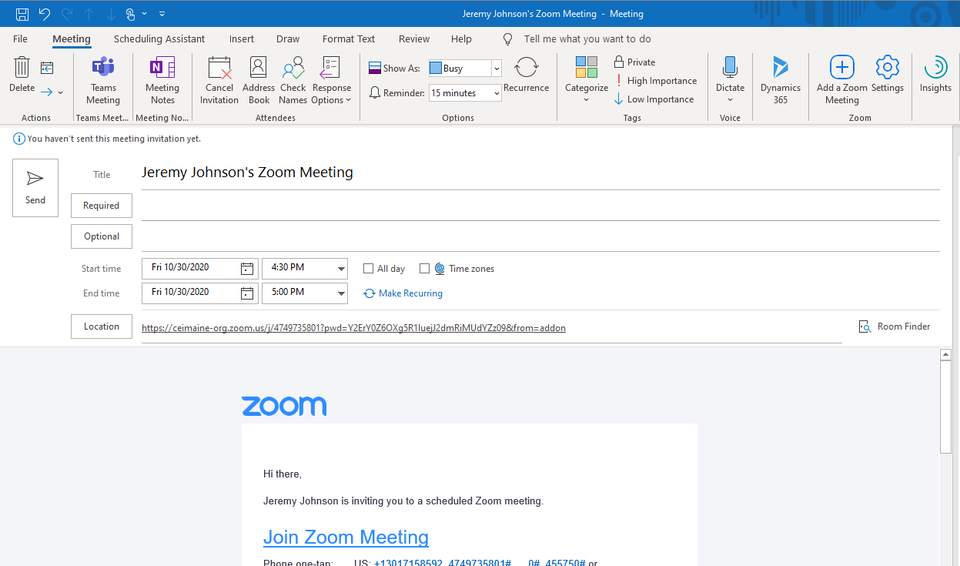Image resolution: width=960 pixels, height=566 pixels.
Task: Click the Show As status color icon
Action: pyautogui.click(x=375, y=67)
